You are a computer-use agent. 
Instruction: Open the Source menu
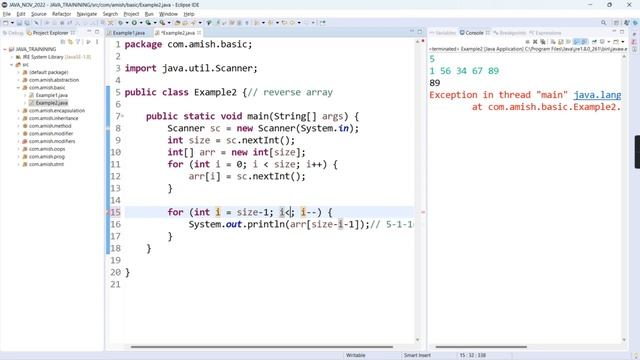point(39,14)
